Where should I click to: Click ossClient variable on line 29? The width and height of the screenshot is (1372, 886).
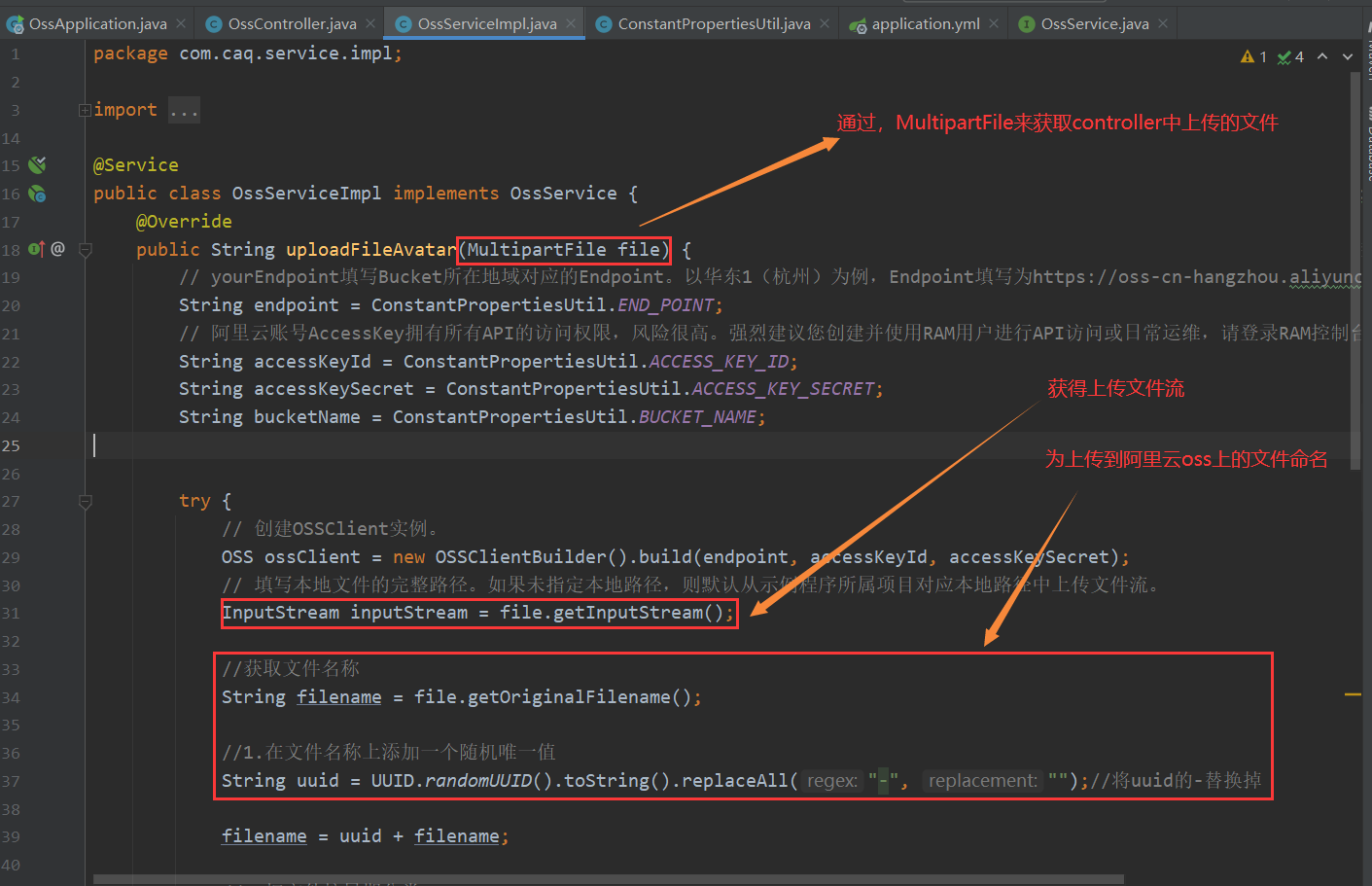point(312,557)
